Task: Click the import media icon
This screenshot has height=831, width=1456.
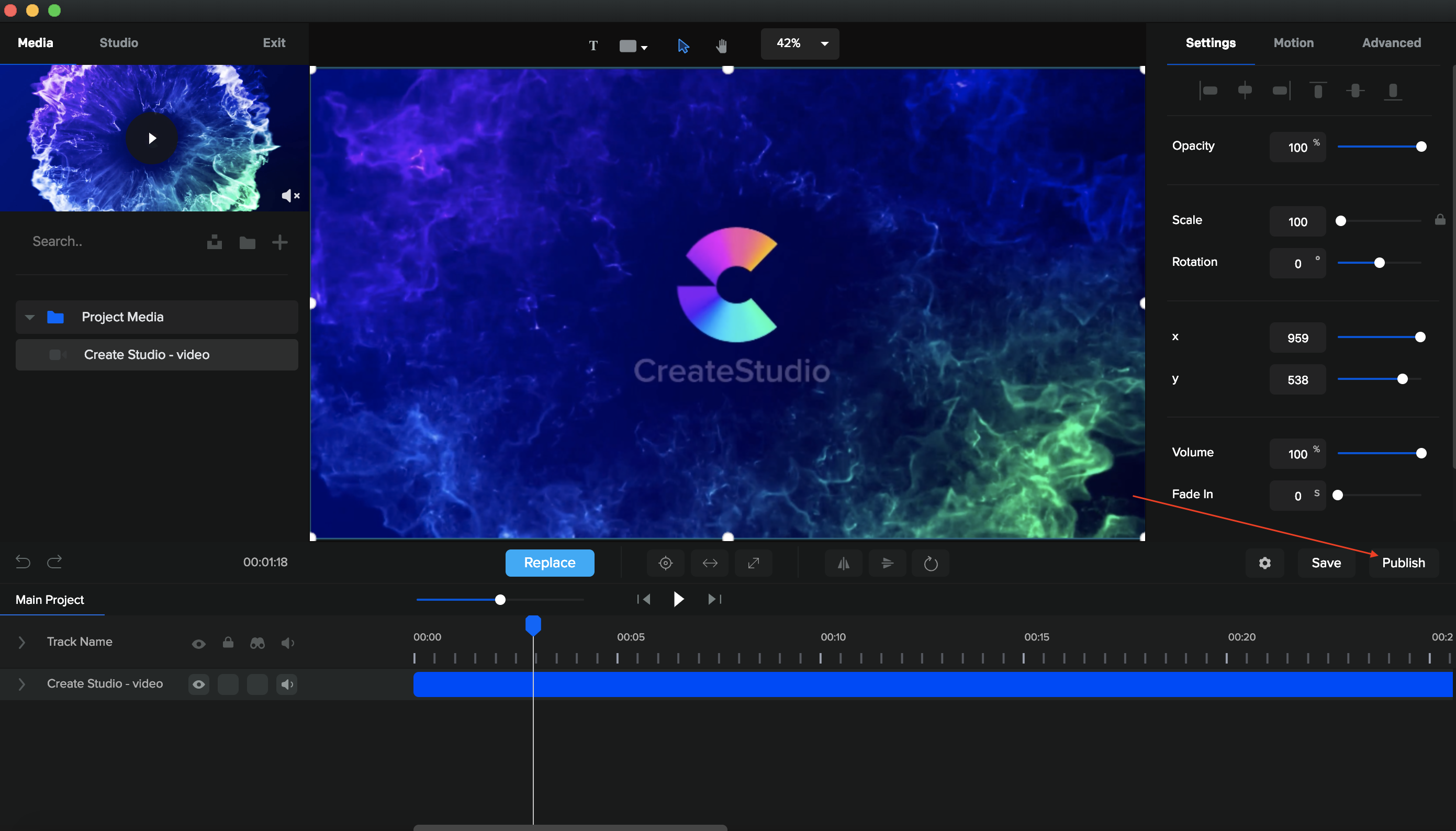Action: (x=214, y=242)
